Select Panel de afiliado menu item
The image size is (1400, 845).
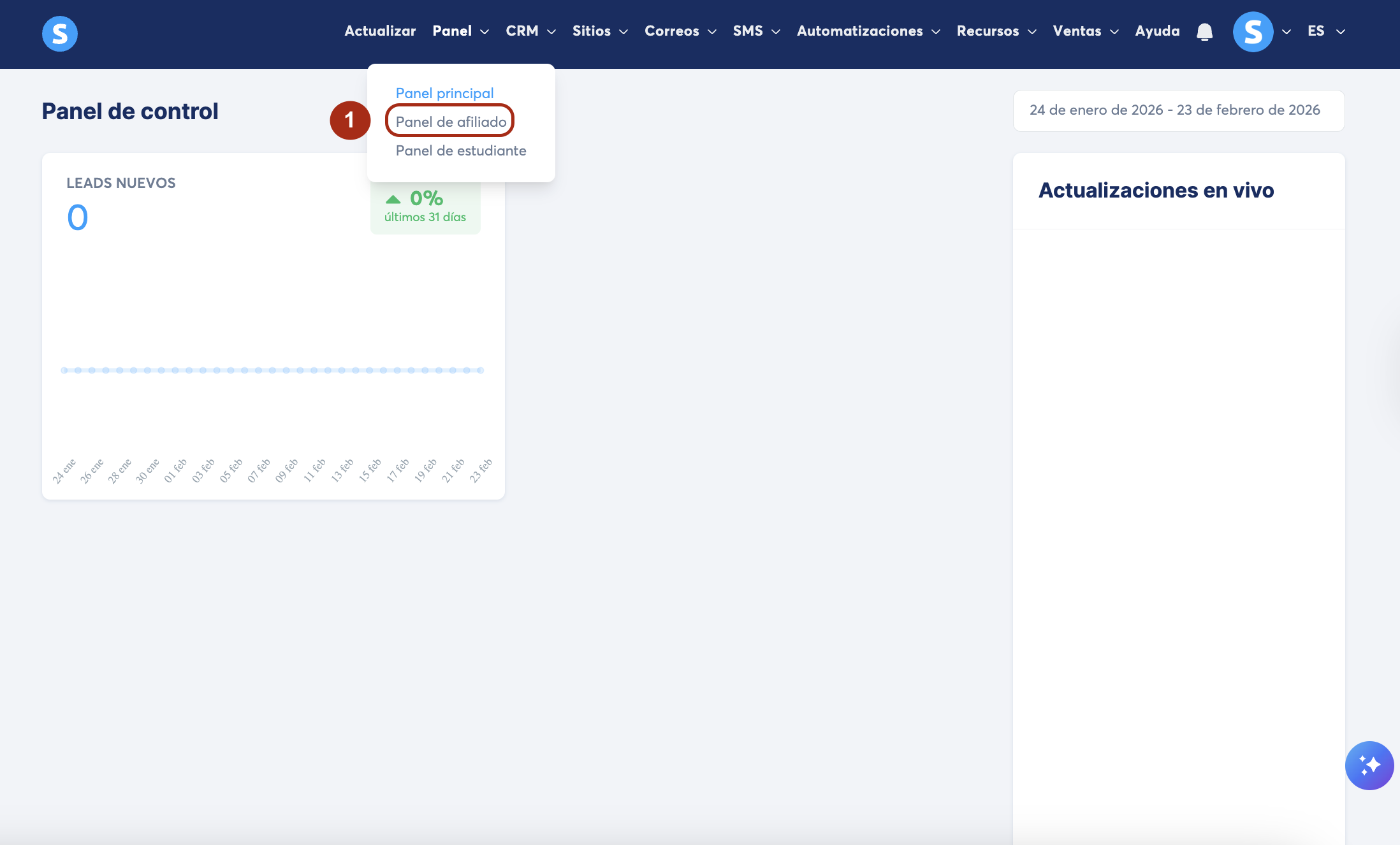point(451,122)
